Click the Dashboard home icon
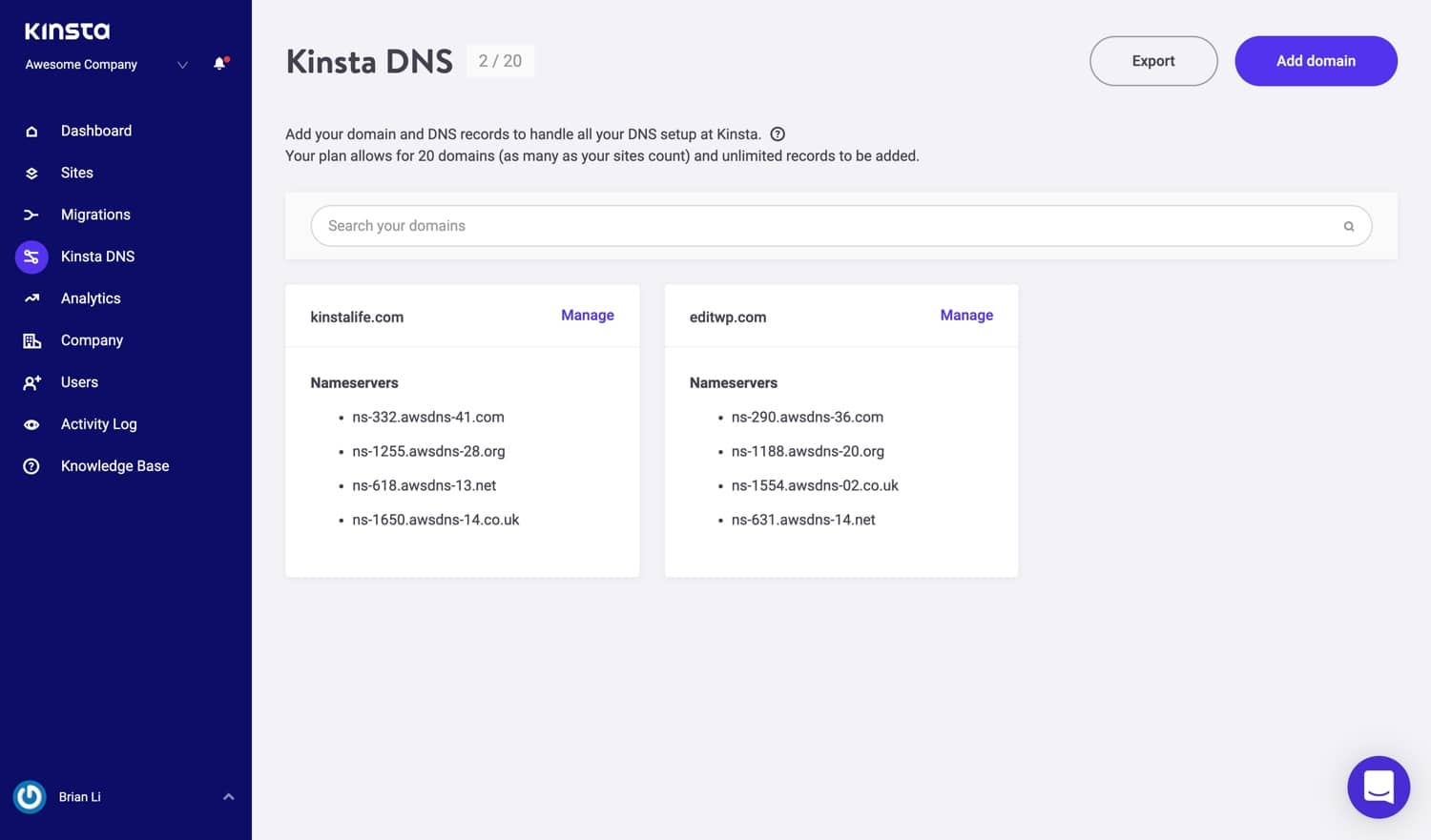Viewport: 1431px width, 840px height. coord(31,132)
